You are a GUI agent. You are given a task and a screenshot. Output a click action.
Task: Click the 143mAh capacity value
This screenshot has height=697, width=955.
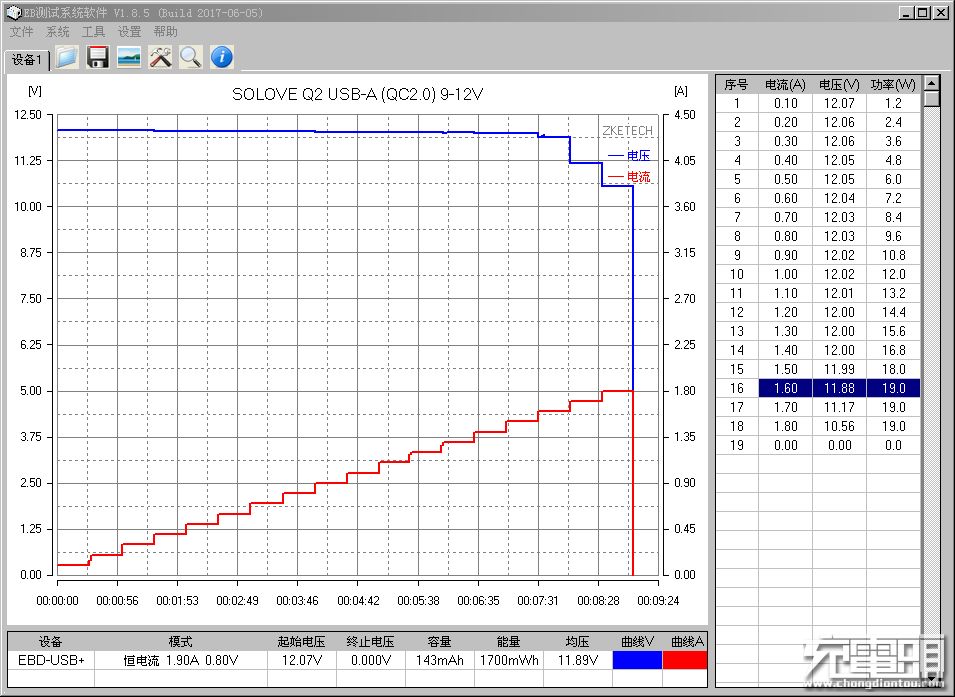tap(439, 660)
